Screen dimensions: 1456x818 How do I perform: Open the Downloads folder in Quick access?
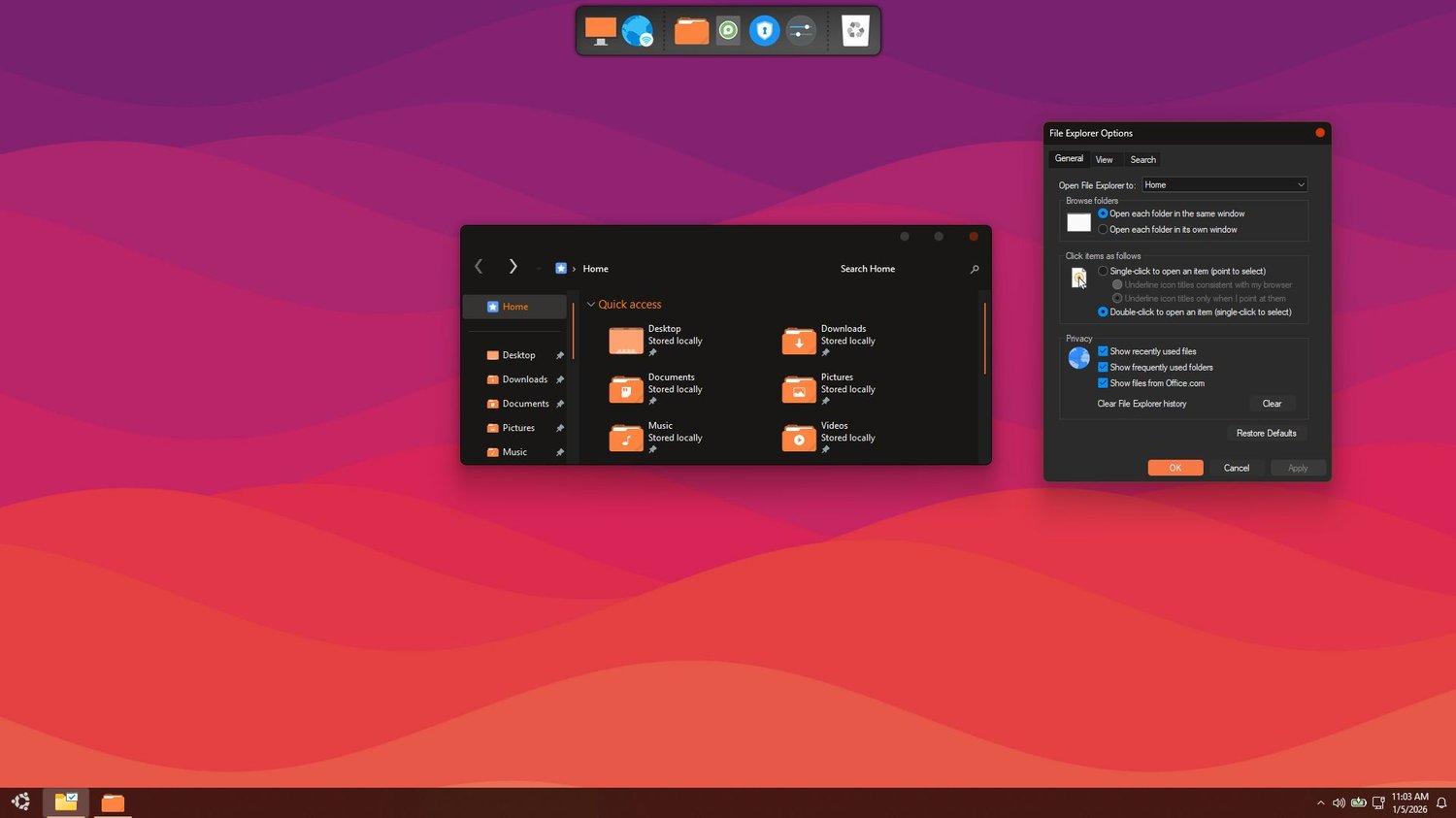[830, 340]
